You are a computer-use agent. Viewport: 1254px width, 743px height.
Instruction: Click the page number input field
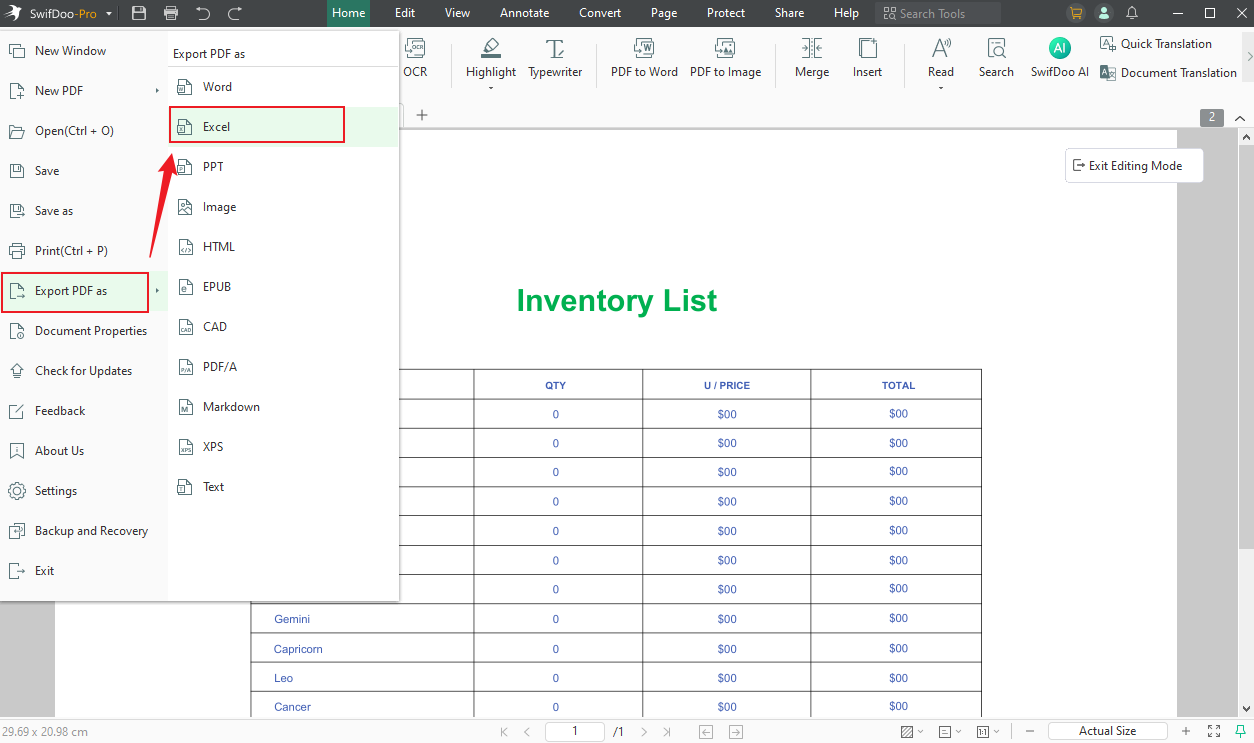[x=575, y=732]
